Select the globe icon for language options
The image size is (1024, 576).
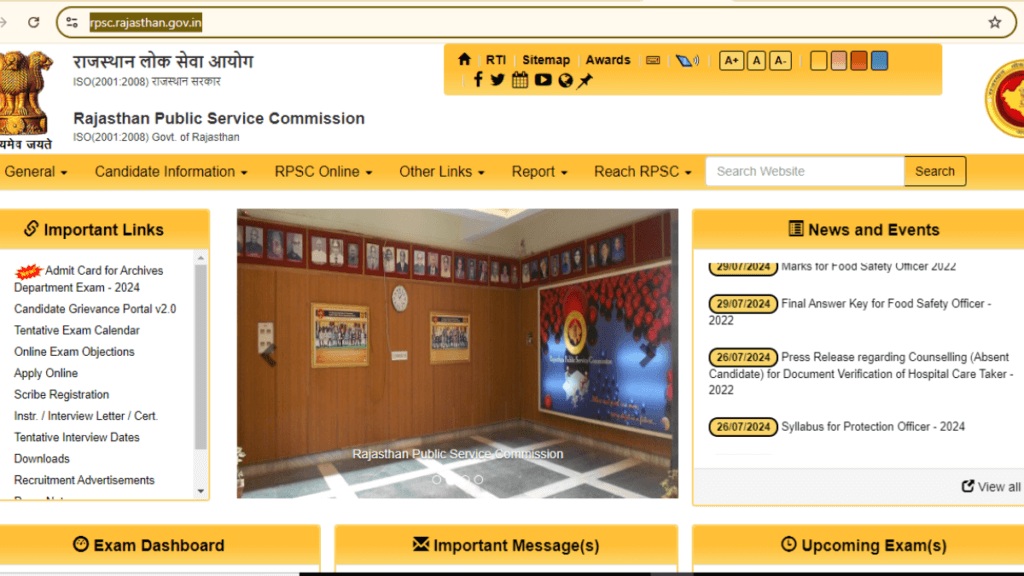tap(566, 78)
